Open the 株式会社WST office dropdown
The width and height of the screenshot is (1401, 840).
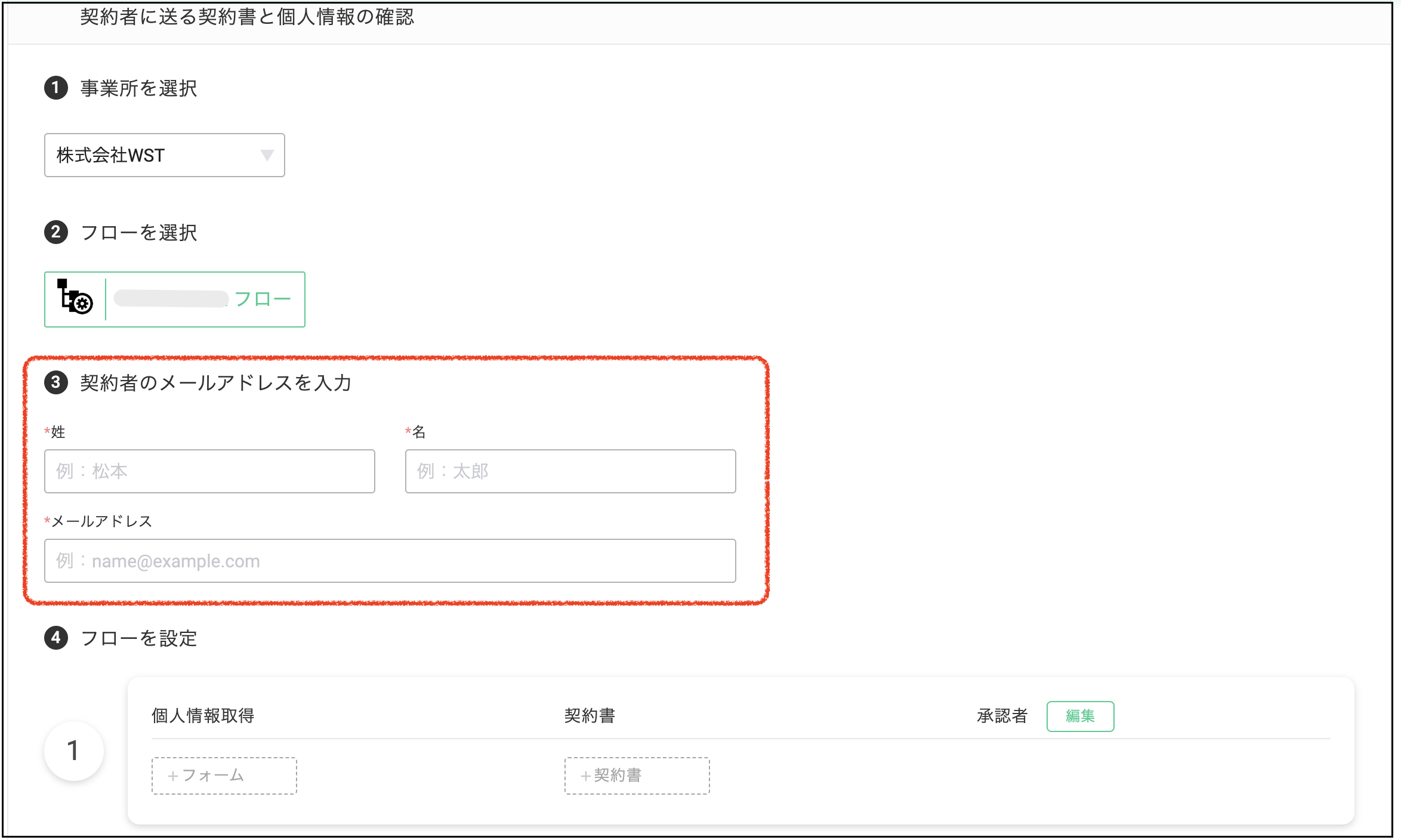tap(165, 155)
